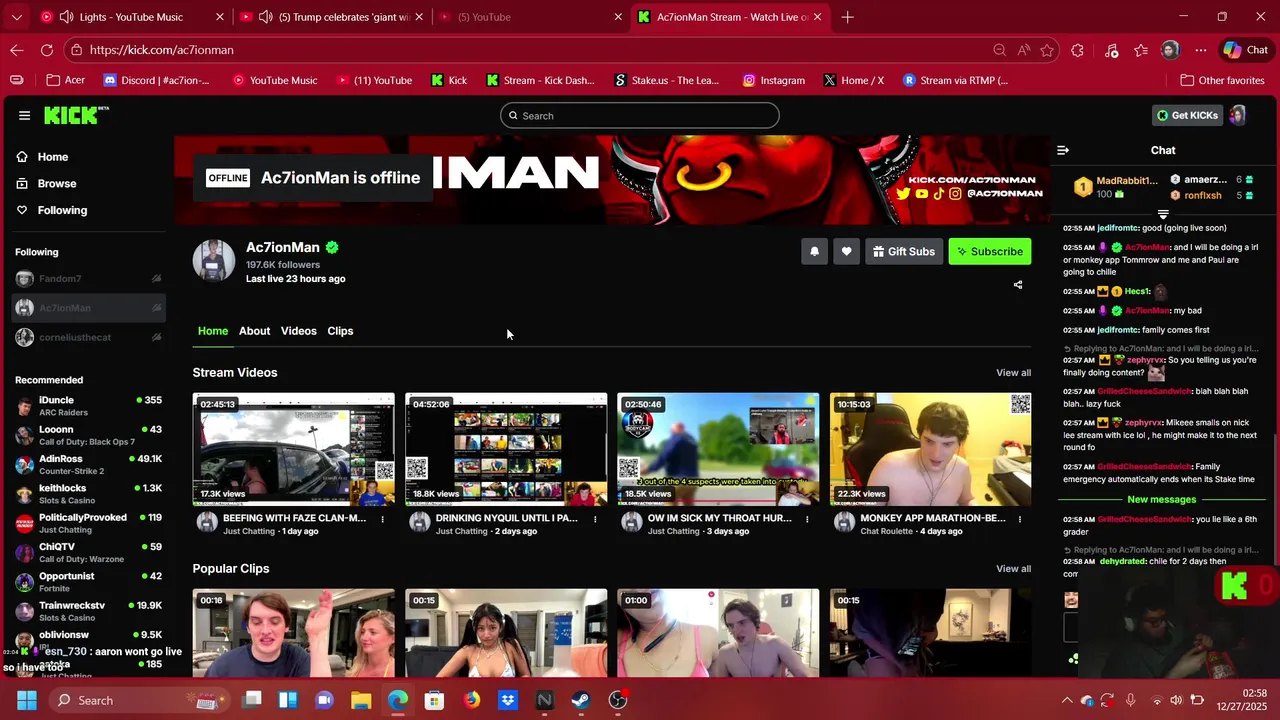Open the Discord bookmark
The height and width of the screenshot is (720, 1280).
click(157, 80)
